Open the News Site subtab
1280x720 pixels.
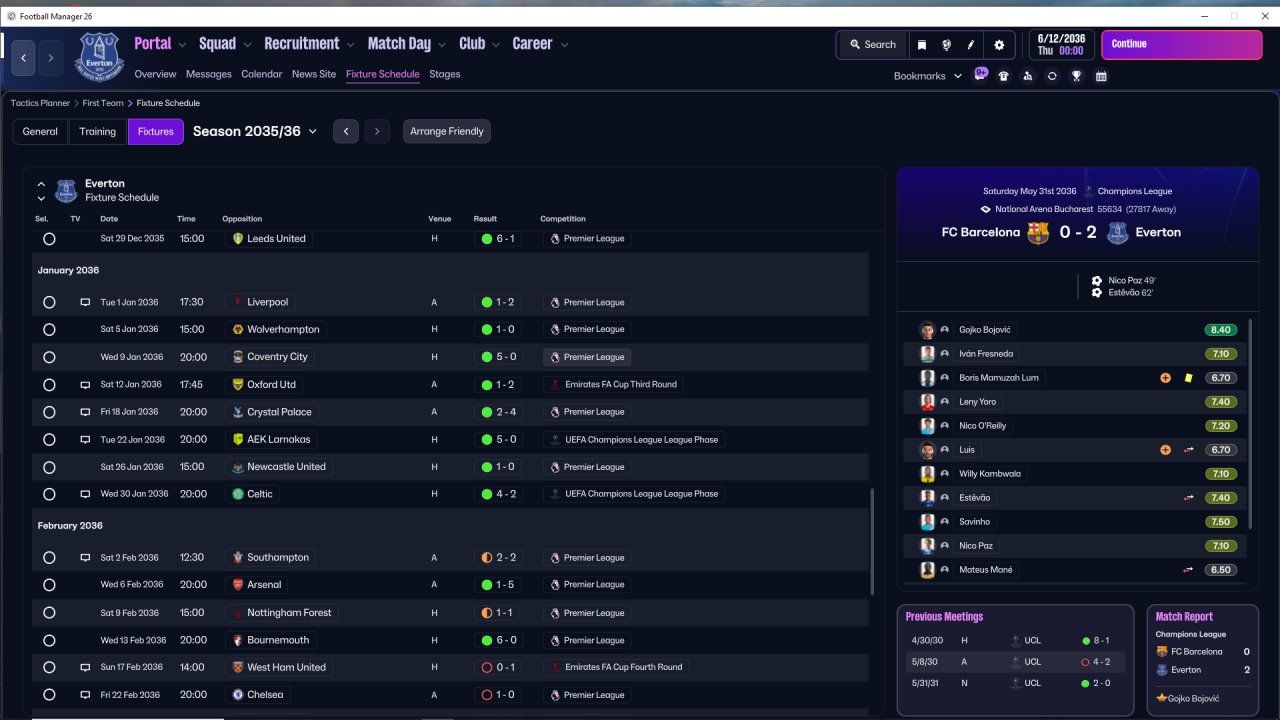314,74
